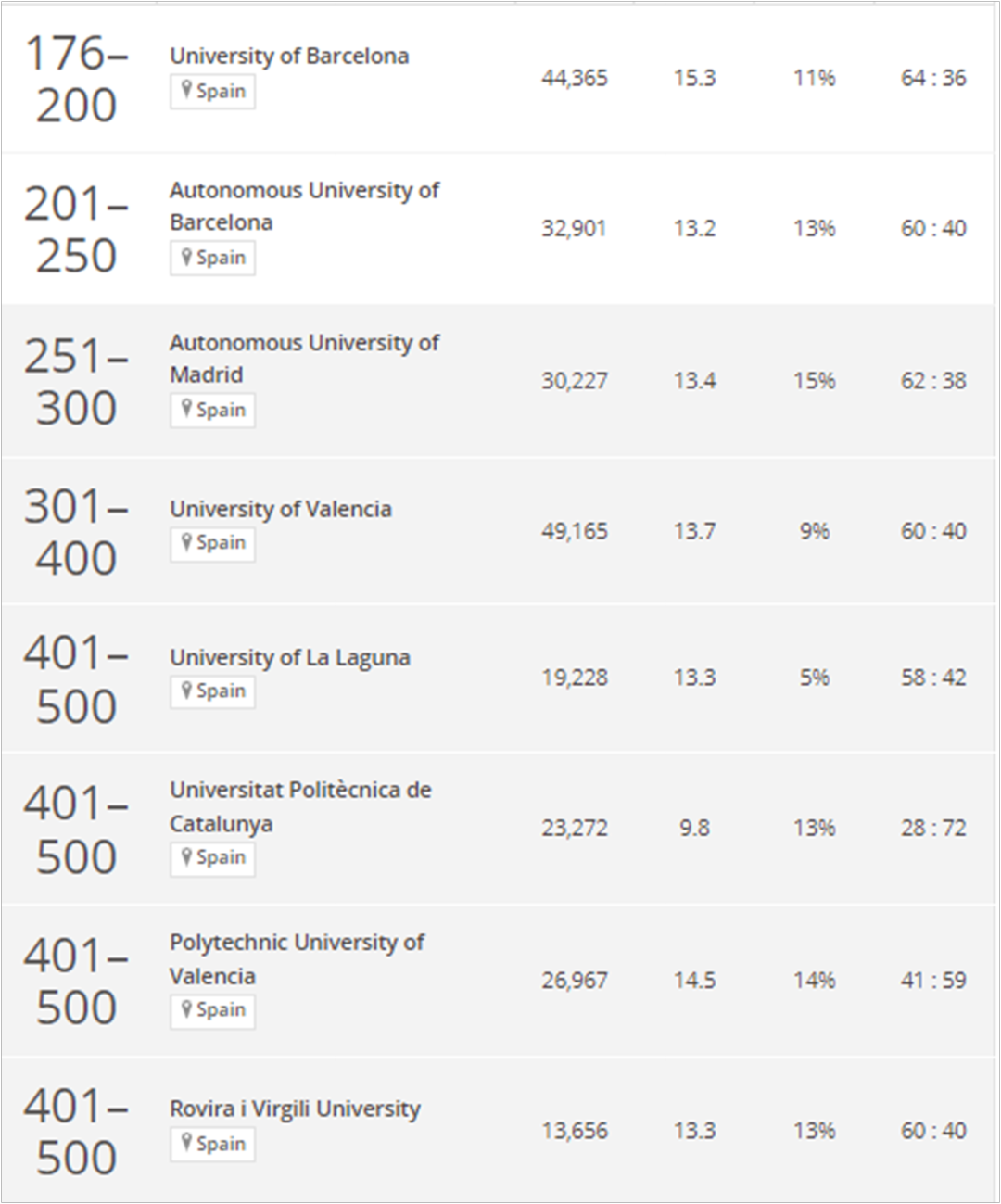Click Spain tag under Polytechnic University of Valencia
This screenshot has width=1001, height=1204.
tap(212, 1010)
